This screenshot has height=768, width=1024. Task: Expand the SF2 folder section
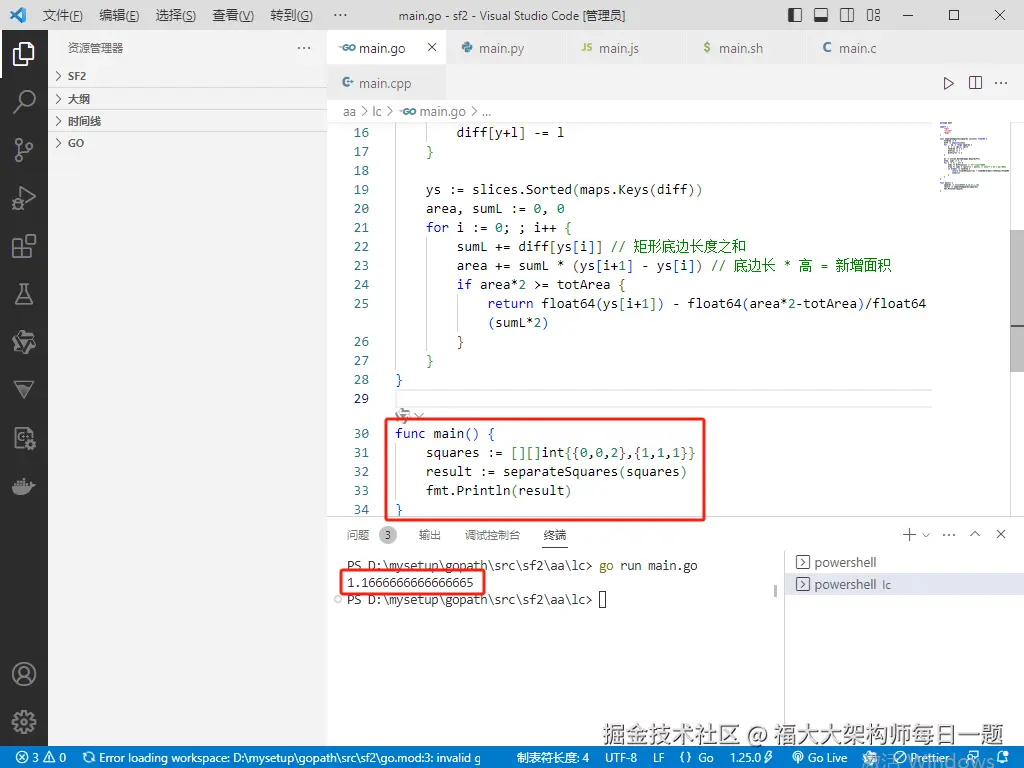click(187, 76)
